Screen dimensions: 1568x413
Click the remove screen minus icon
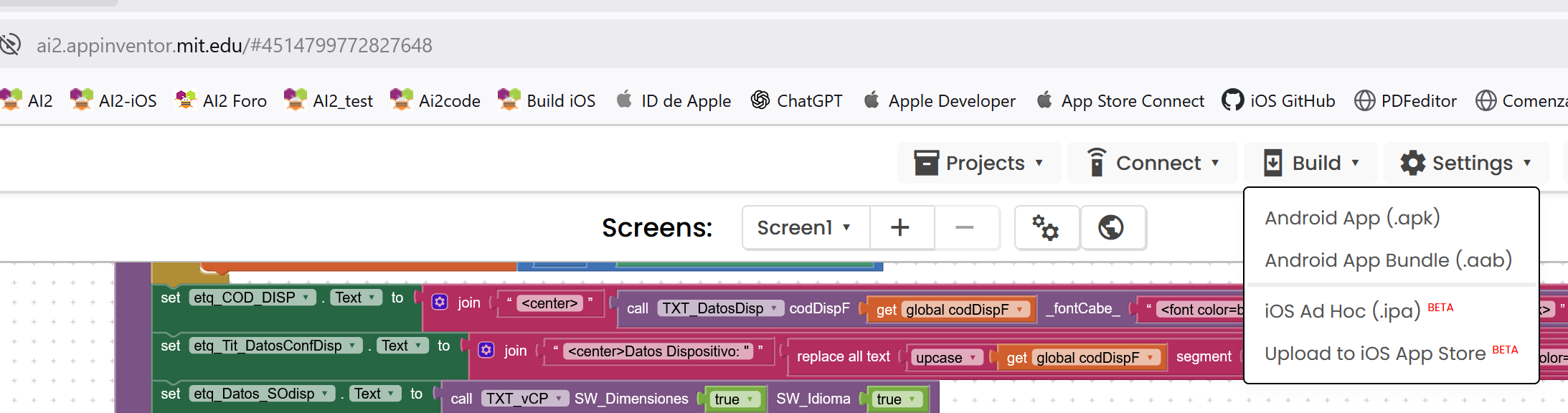click(x=965, y=228)
